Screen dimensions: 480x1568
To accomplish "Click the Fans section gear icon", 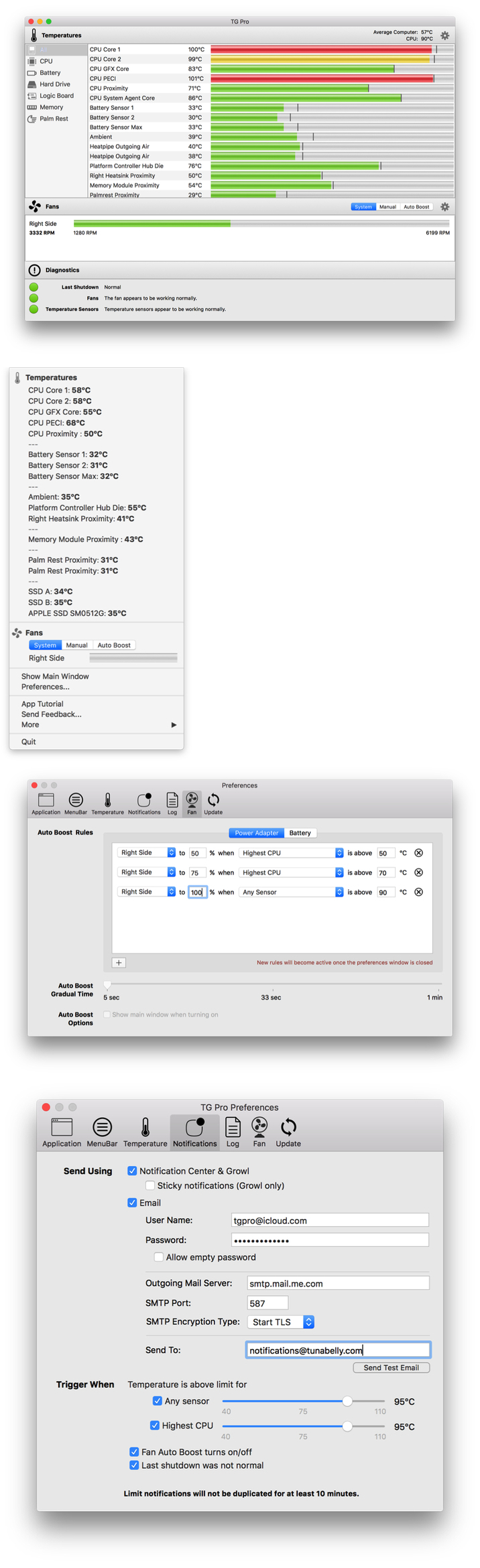I will pos(444,207).
